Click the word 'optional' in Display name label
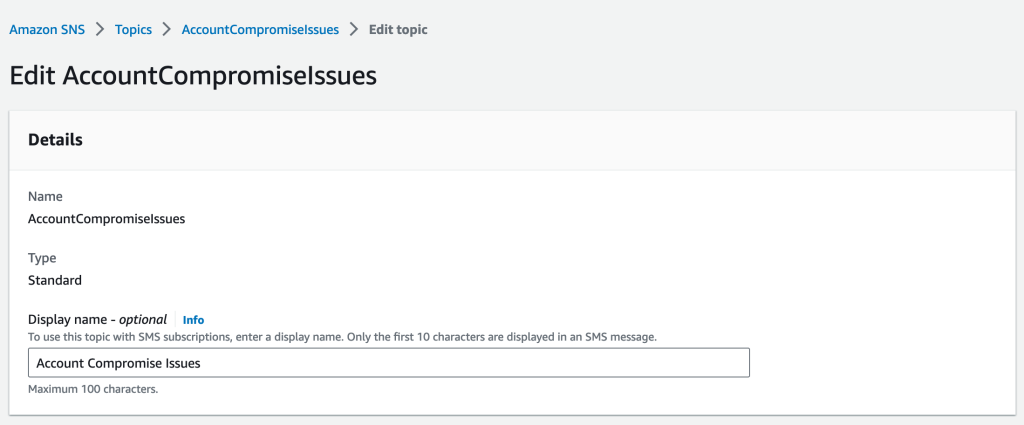 coord(142,319)
